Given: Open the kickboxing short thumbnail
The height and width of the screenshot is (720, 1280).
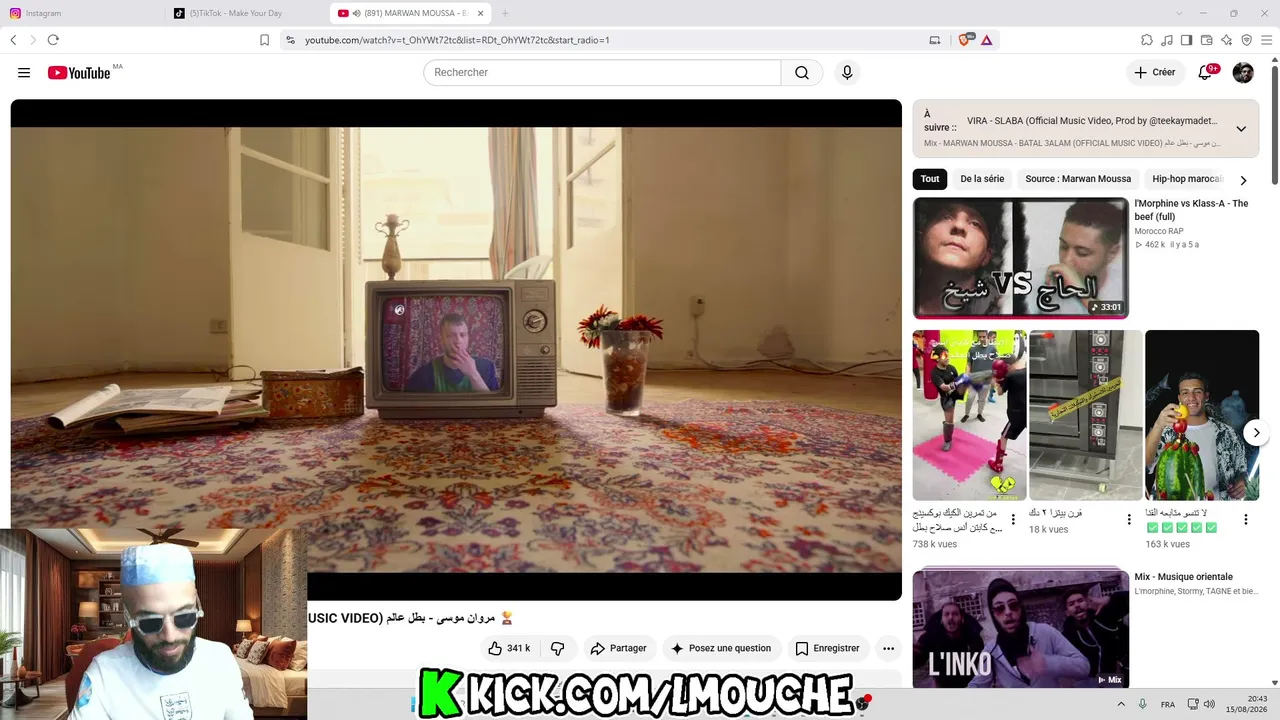Looking at the screenshot, I should 970,415.
